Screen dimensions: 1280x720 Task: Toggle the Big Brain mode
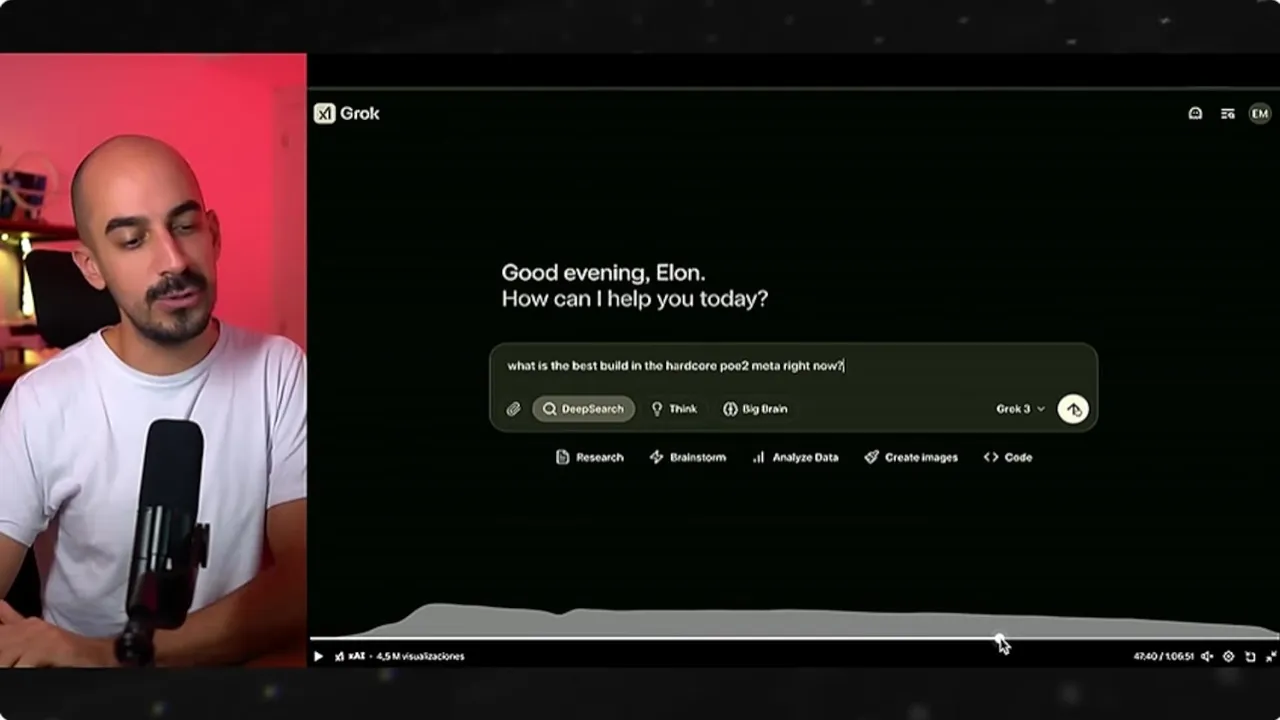click(755, 409)
